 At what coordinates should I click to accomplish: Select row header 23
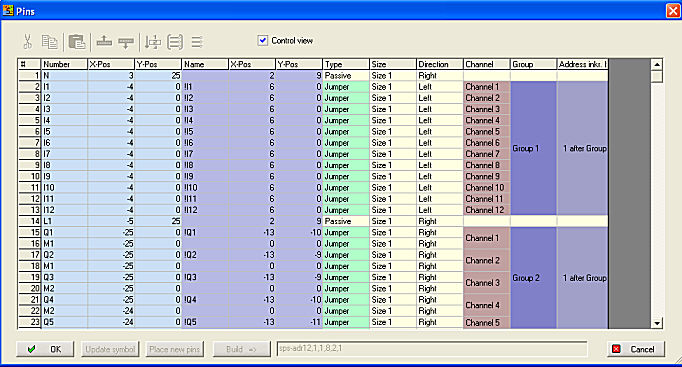[x=30, y=322]
